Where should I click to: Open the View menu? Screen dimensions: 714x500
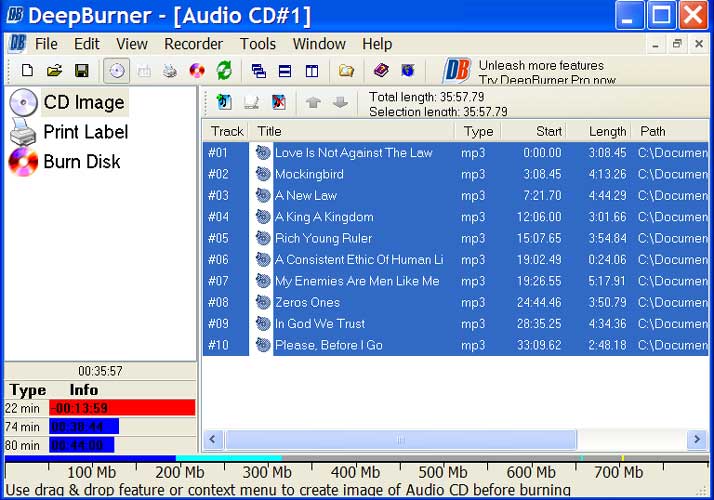(x=132, y=44)
